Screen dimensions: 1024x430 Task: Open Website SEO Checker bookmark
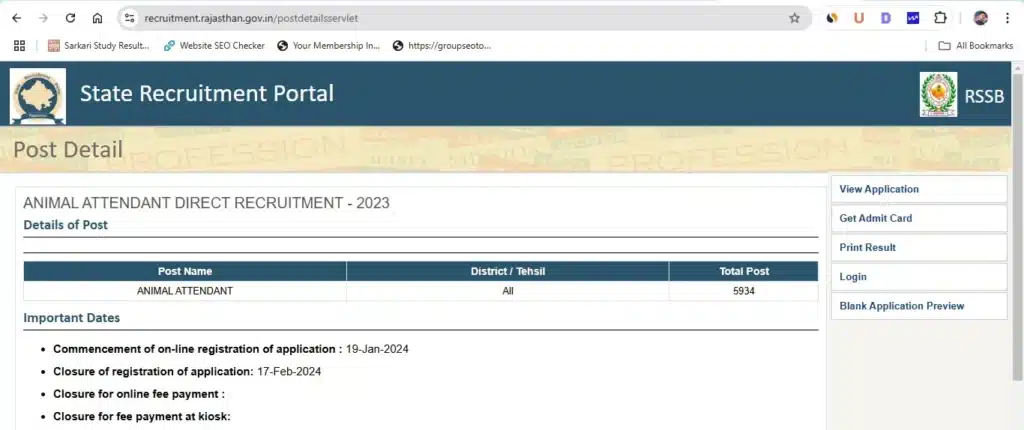coord(214,46)
